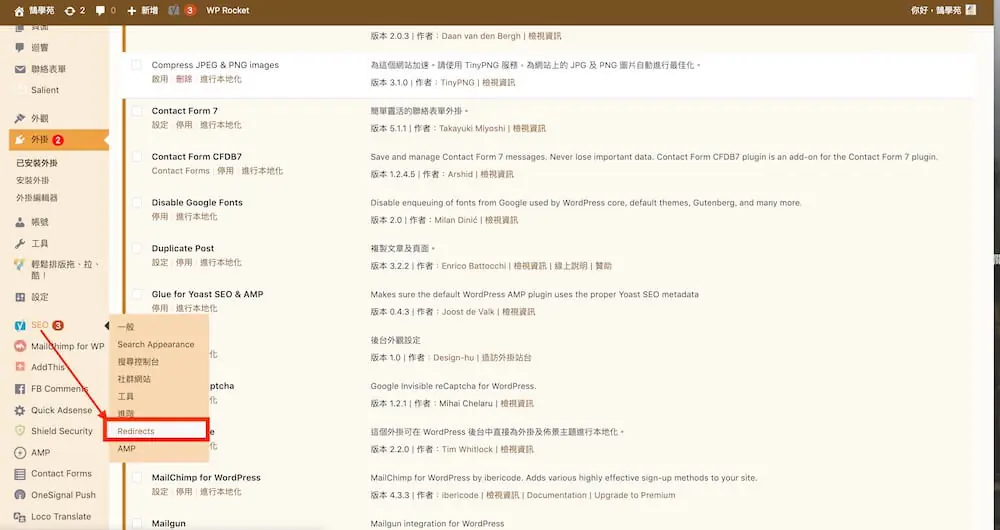
Task: Open the Loco Translate sidebar icon
Action: pyautogui.click(x=20, y=517)
